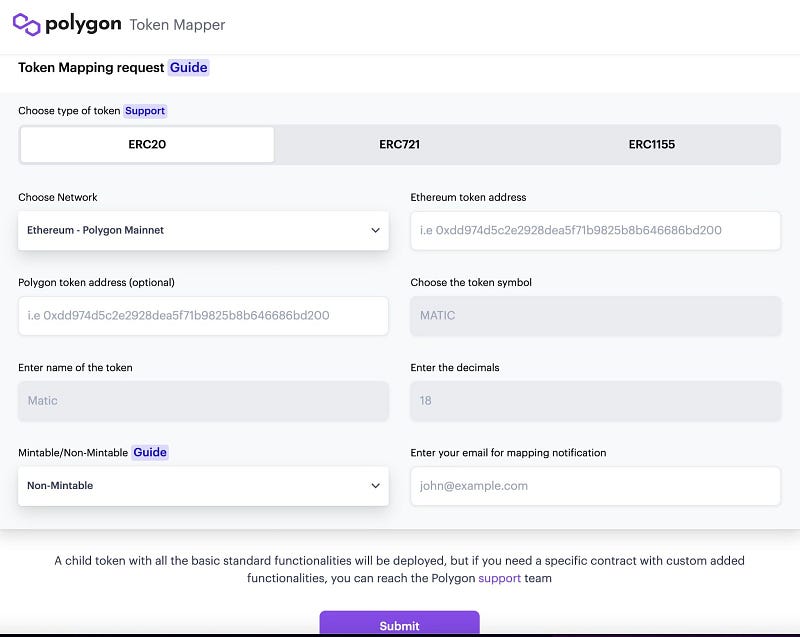
Task: Click the token symbol field
Action: [595, 316]
